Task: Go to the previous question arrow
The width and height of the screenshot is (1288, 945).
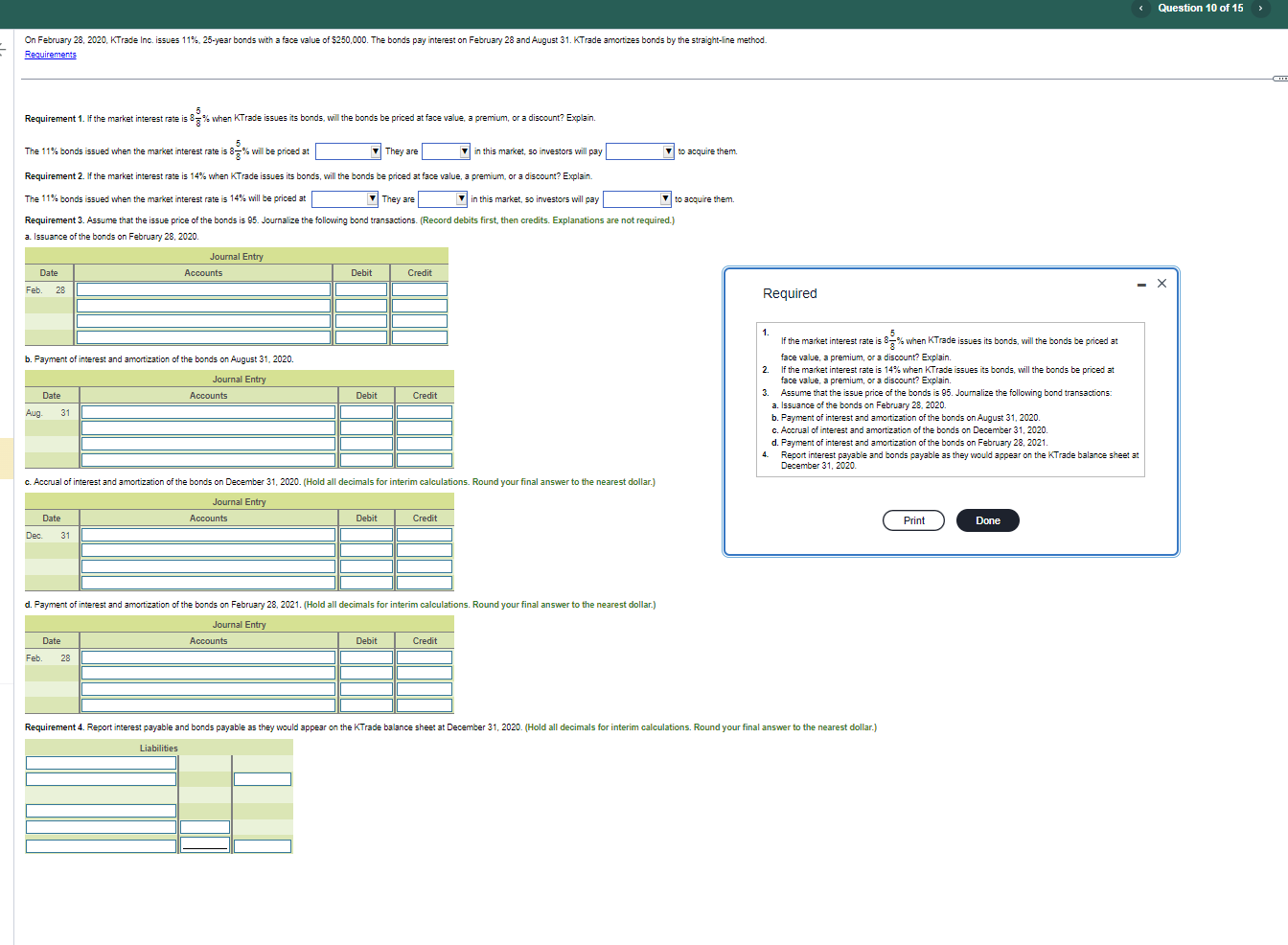Action: click(x=1140, y=9)
